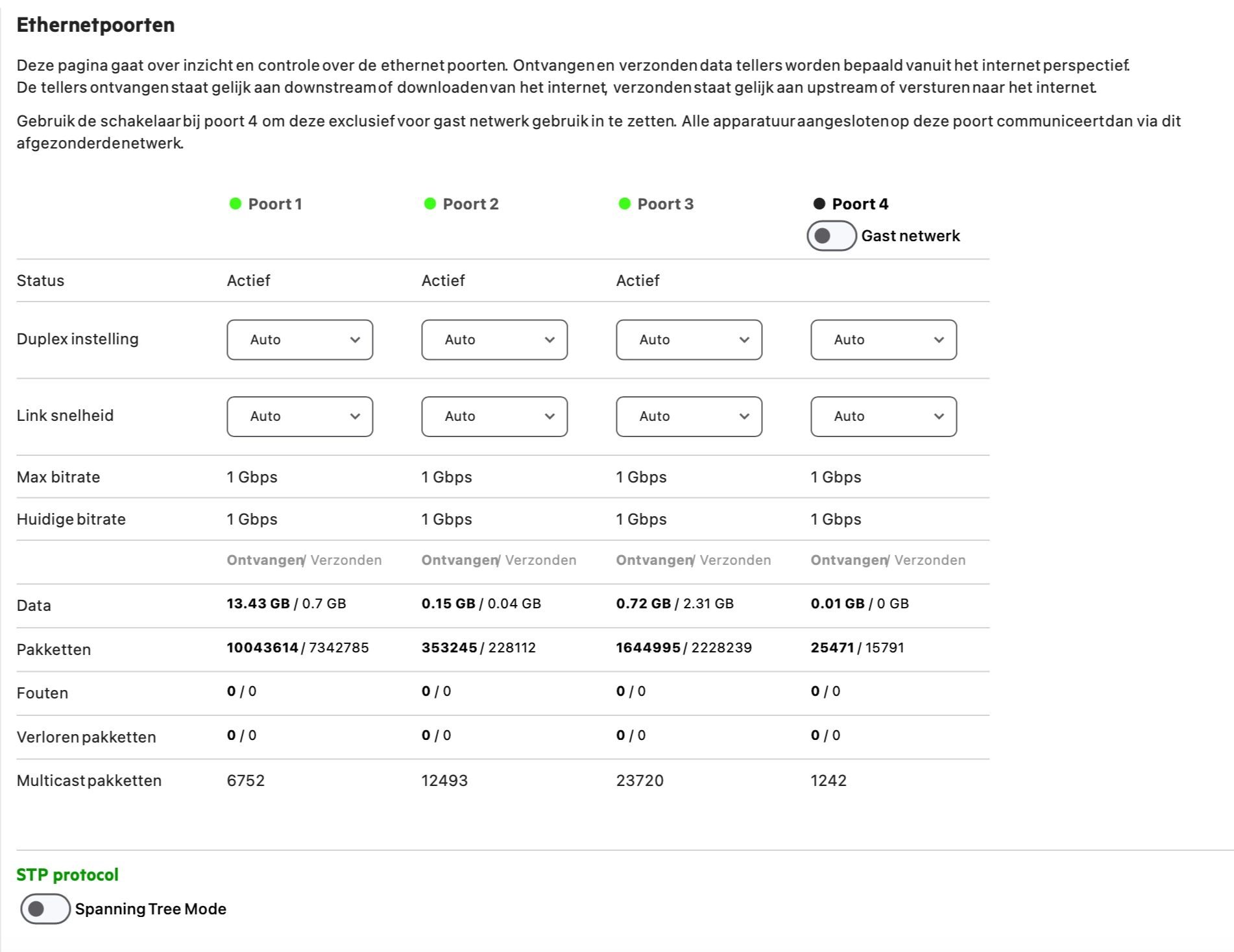Screen dimensions: 1234x952
Task: Click the Spanning Tree Mode label
Action: (x=151, y=909)
